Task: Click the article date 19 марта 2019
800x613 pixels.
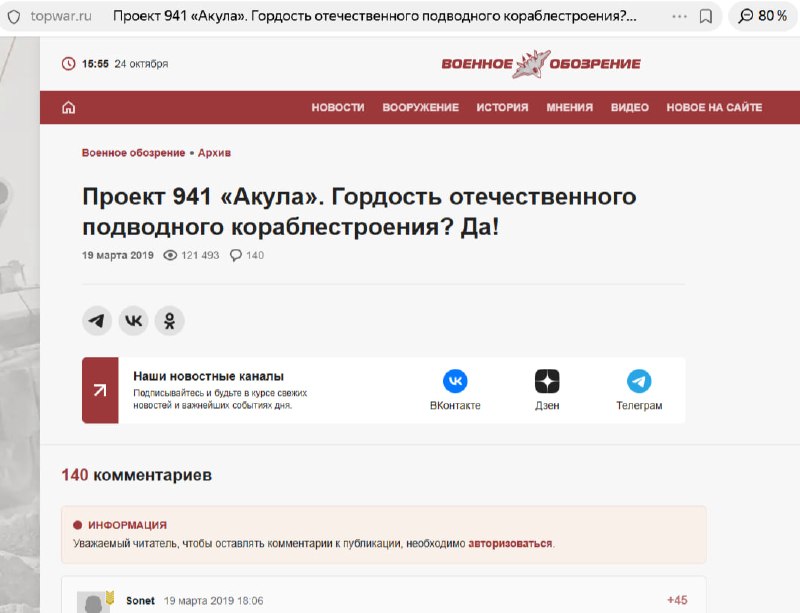Action: pos(118,255)
